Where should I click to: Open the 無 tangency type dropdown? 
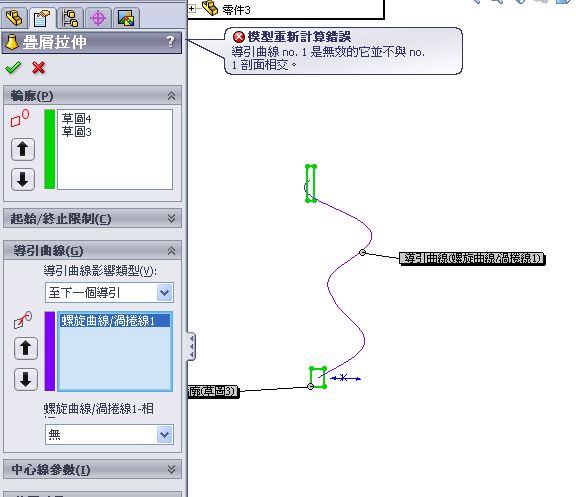165,435
